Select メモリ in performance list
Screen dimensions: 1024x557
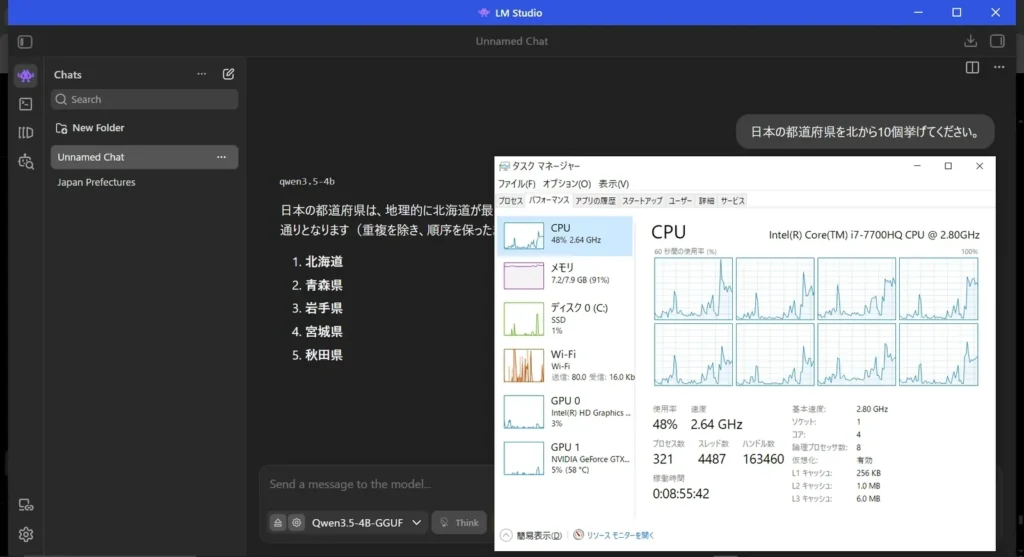point(566,275)
